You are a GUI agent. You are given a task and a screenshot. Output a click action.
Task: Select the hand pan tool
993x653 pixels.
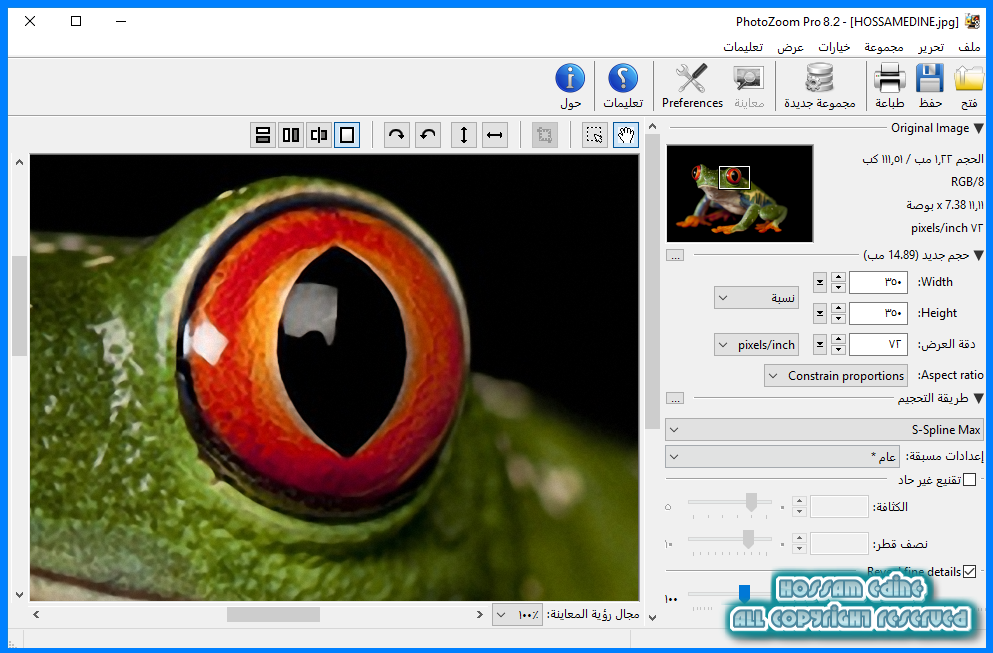point(626,135)
